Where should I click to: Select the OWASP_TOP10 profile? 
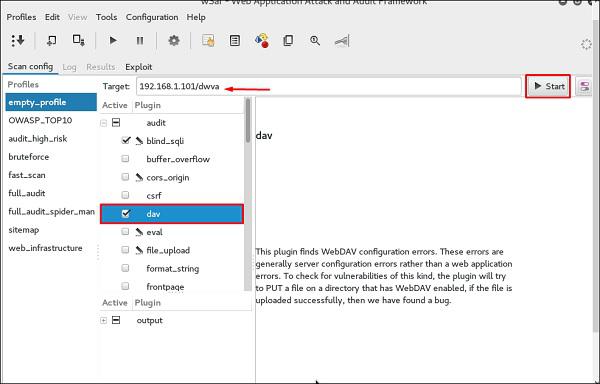click(x=40, y=120)
